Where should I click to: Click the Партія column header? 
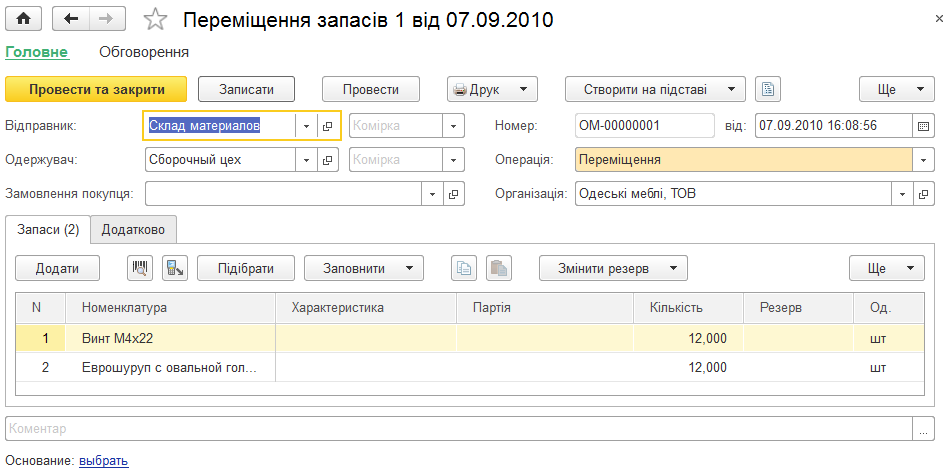[x=545, y=307]
